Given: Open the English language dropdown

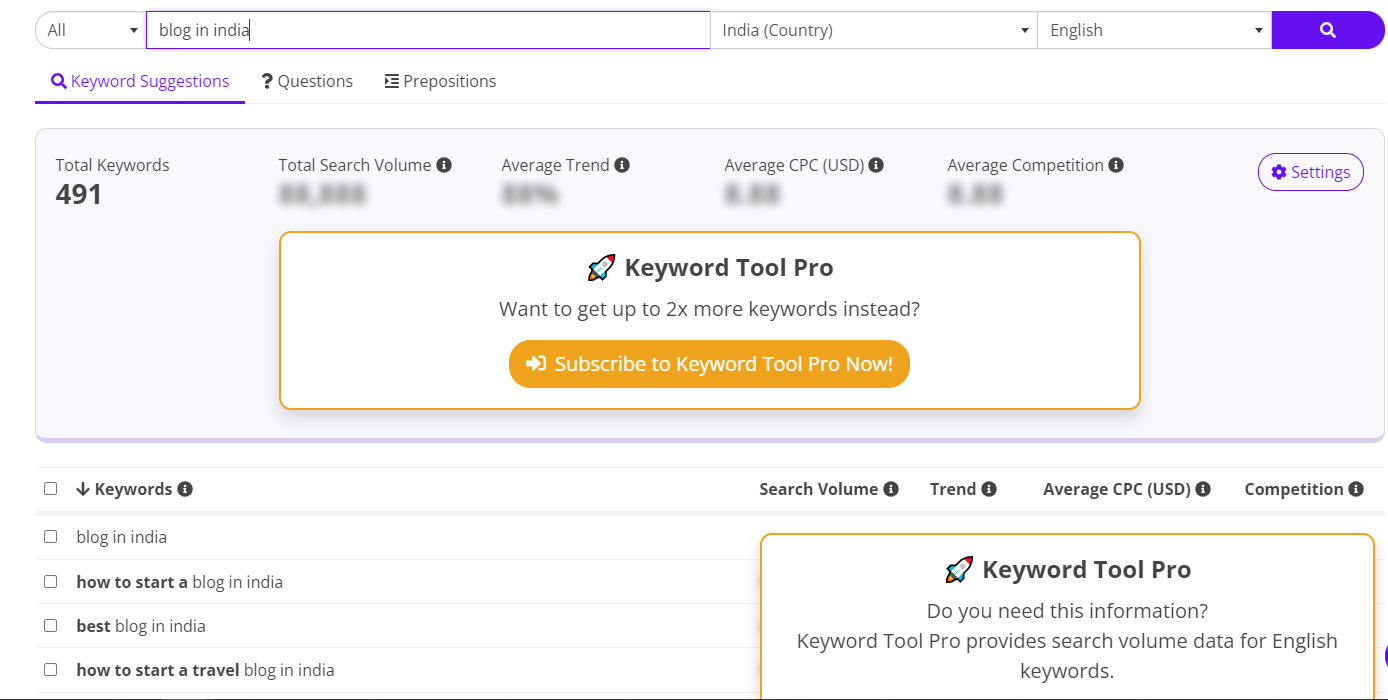Looking at the screenshot, I should [x=1154, y=30].
